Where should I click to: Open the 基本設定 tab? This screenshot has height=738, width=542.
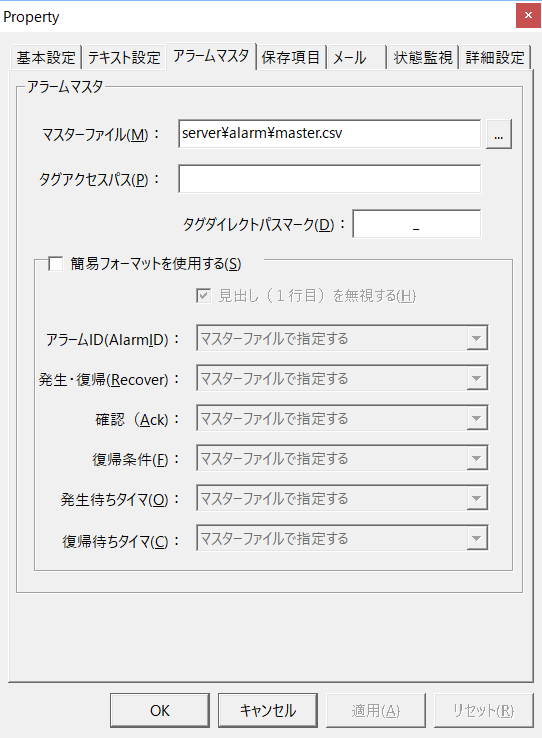coord(46,57)
